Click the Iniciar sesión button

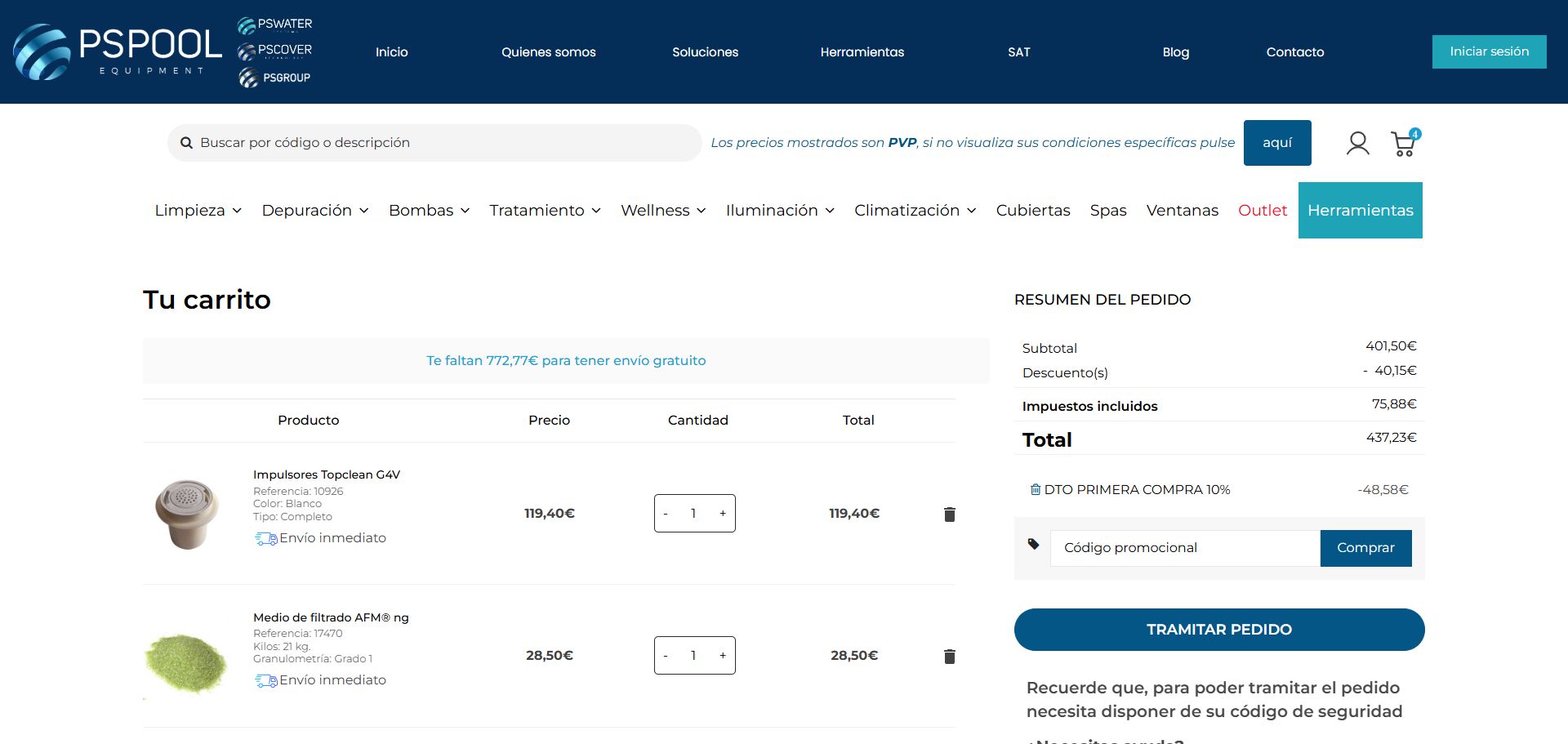tap(1490, 51)
